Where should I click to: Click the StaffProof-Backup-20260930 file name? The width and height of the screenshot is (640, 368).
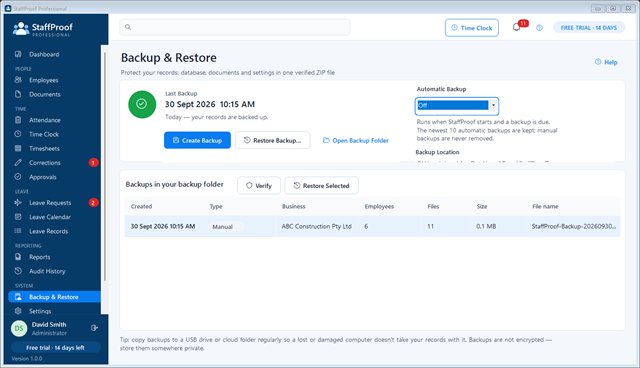point(574,226)
